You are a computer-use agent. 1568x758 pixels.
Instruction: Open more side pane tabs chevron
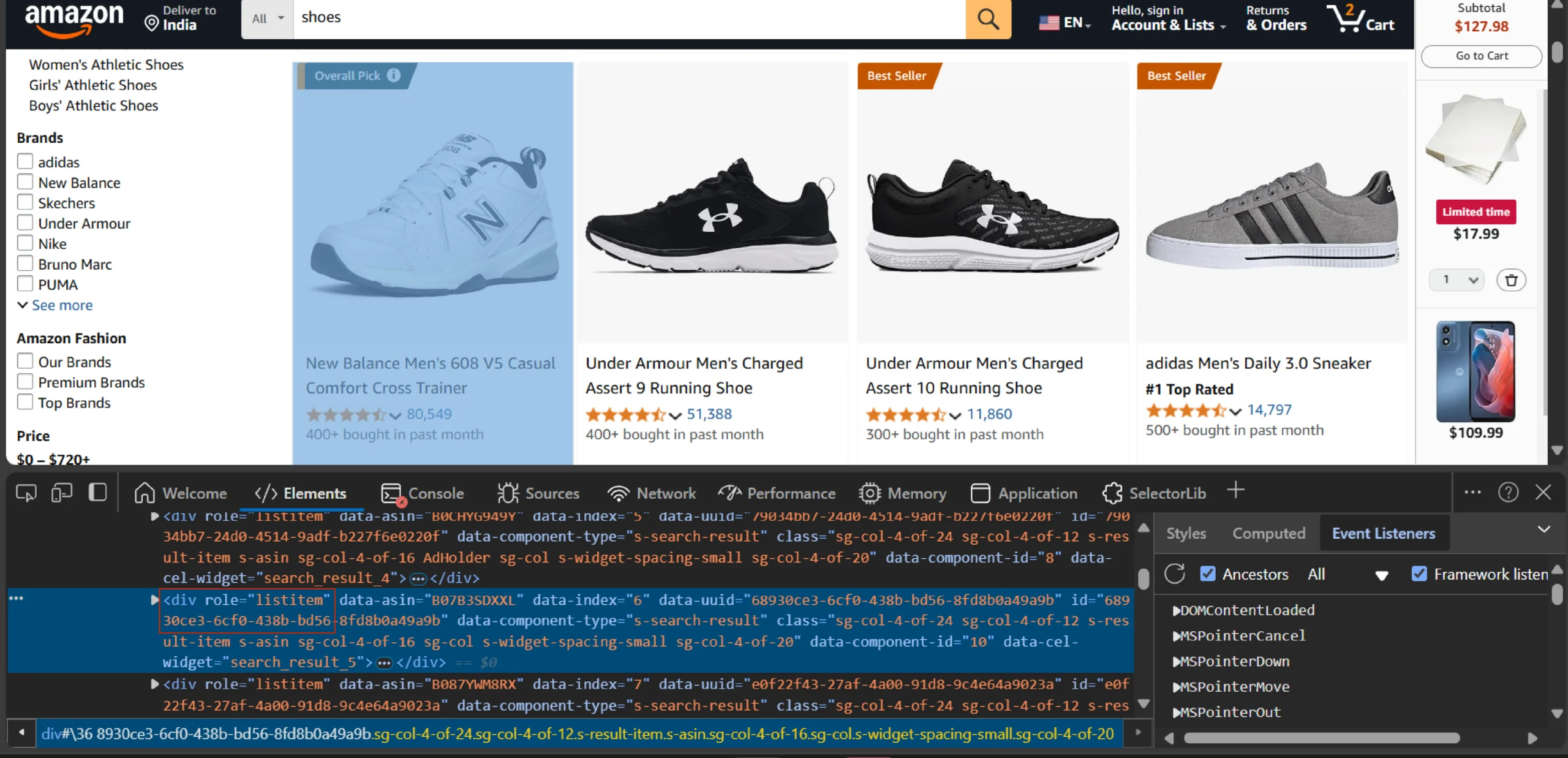(x=1544, y=529)
